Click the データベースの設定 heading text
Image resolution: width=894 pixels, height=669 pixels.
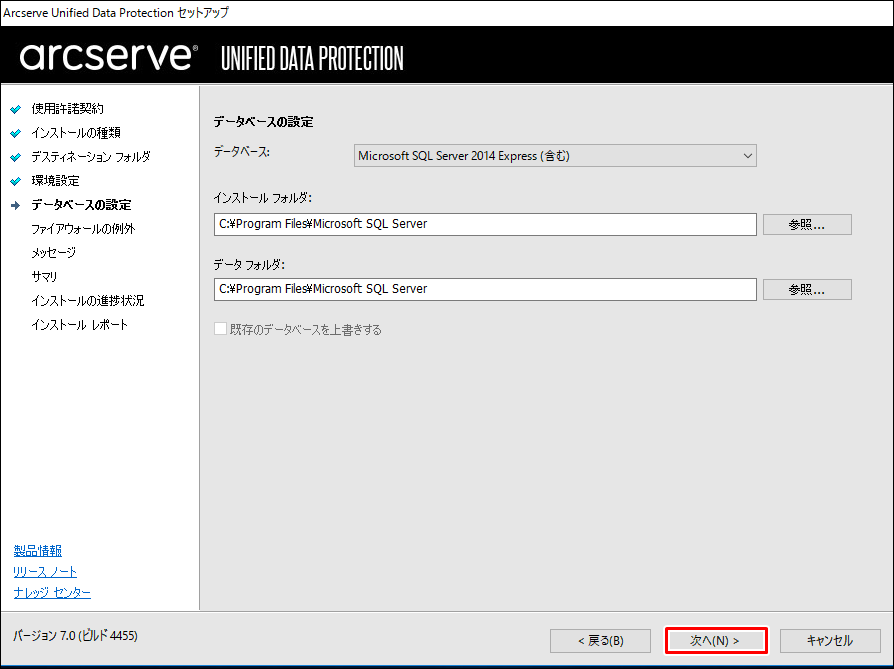(263, 121)
